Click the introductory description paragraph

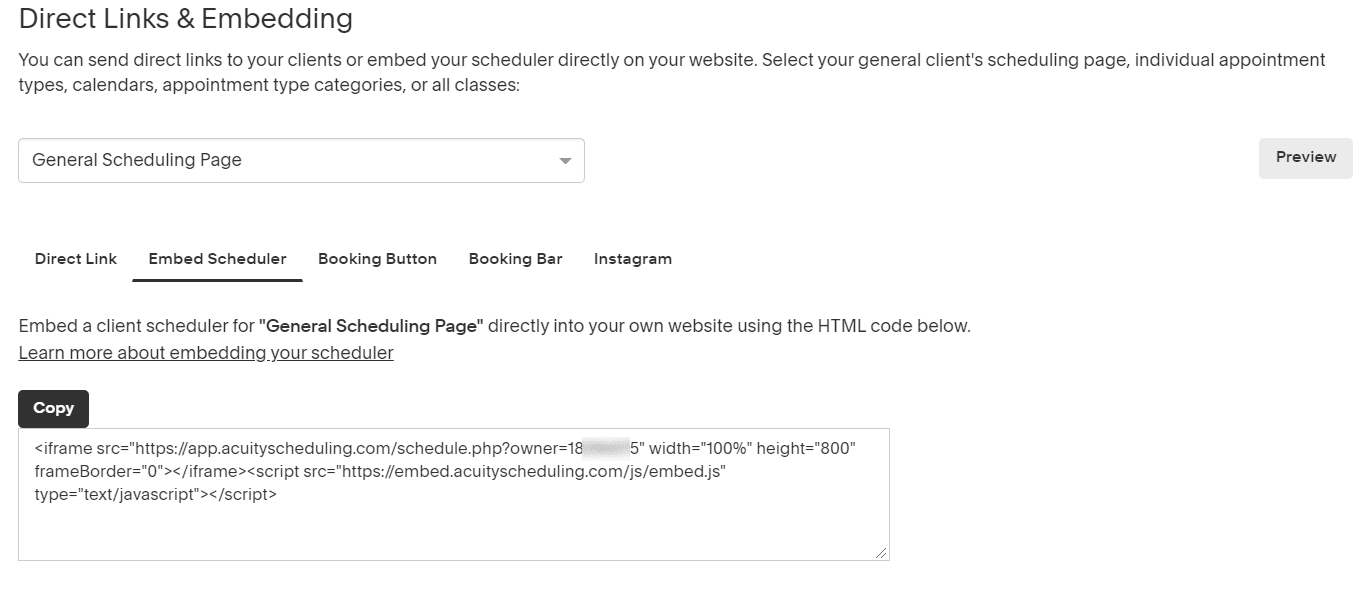point(672,73)
